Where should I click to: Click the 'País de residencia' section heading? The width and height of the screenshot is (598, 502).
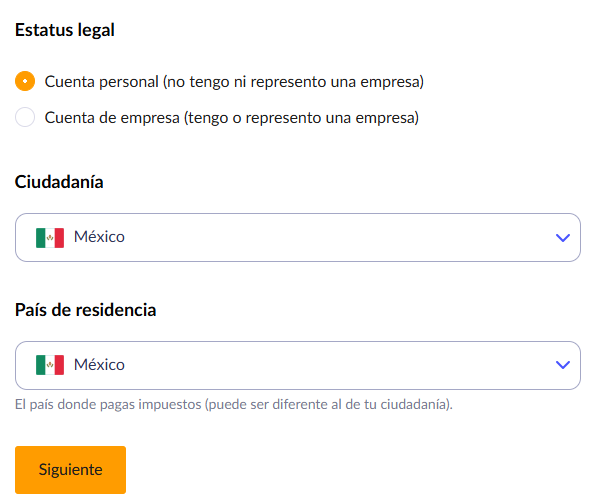click(x=85, y=310)
